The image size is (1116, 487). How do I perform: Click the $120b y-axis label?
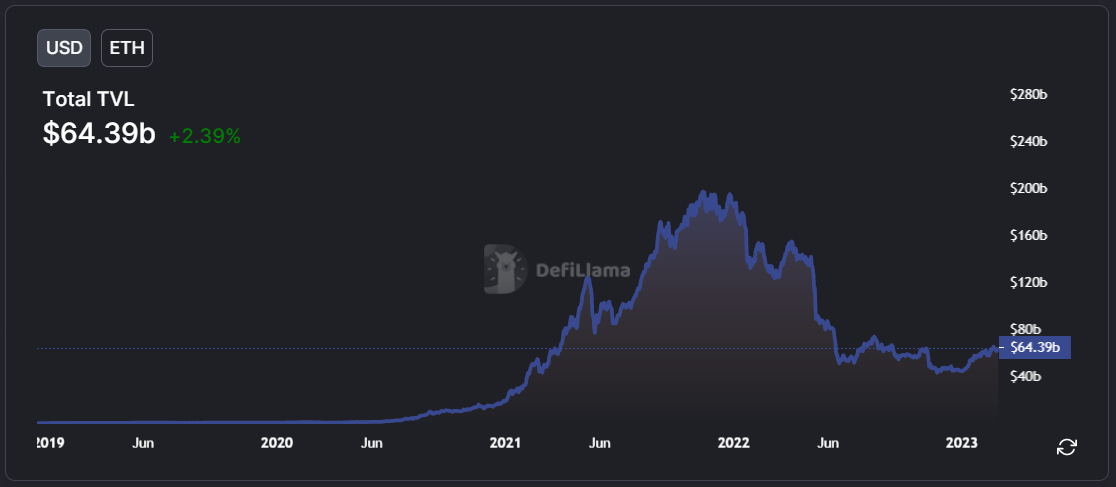1029,283
